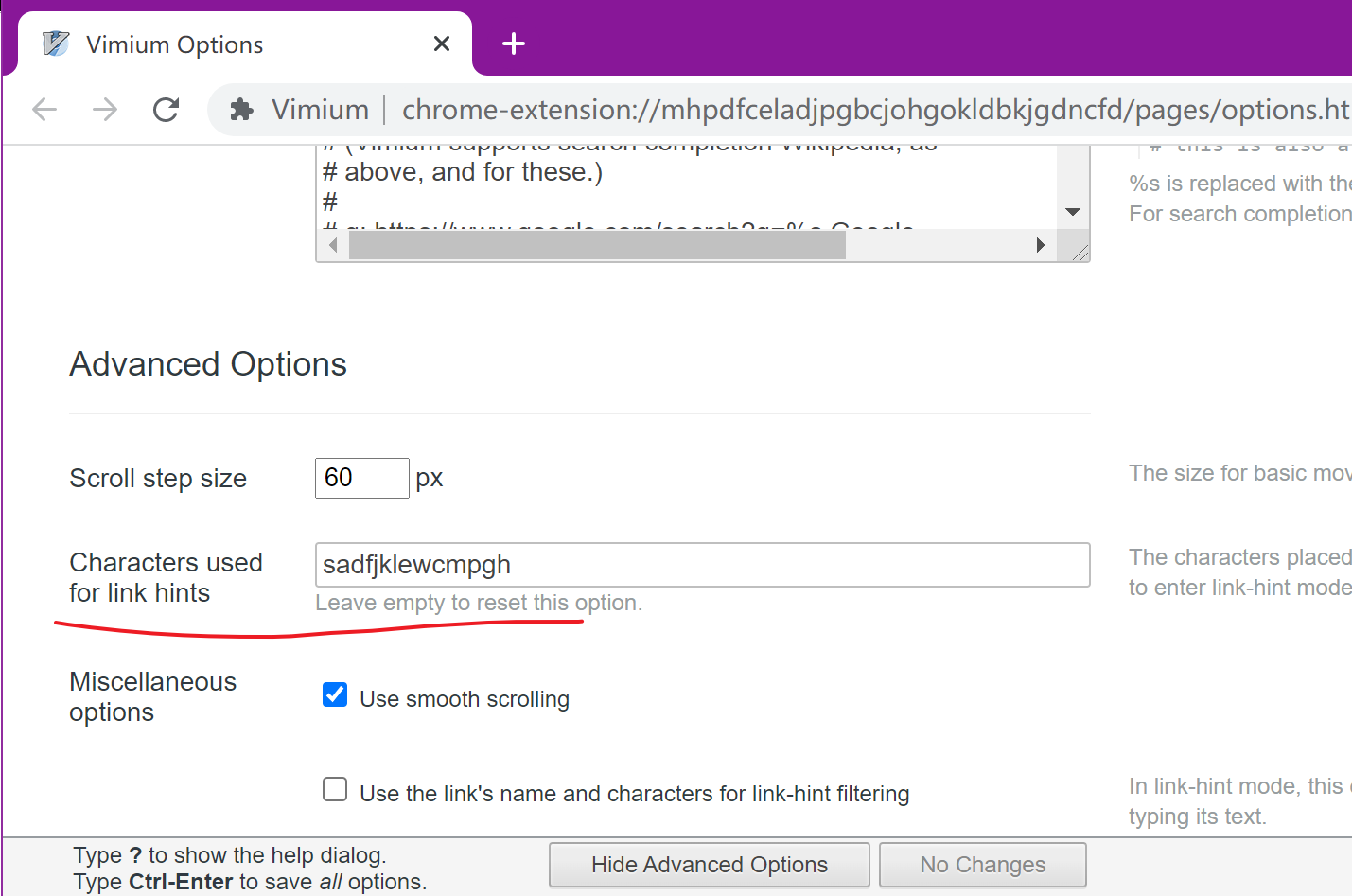This screenshot has height=896, width=1352.
Task: Select the link hint characters text field
Action: (x=702, y=564)
